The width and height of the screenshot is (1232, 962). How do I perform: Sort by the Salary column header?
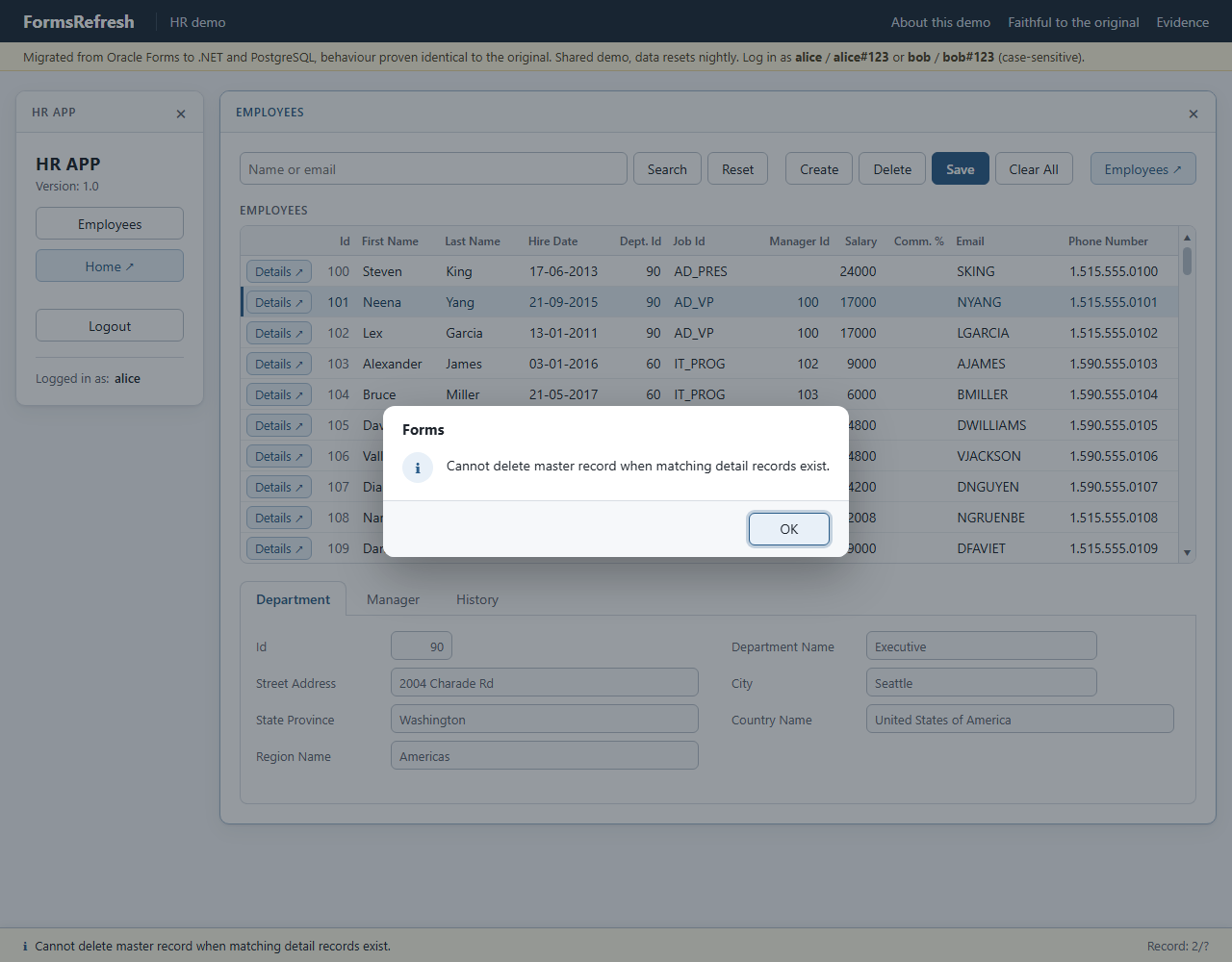pyautogui.click(x=860, y=241)
